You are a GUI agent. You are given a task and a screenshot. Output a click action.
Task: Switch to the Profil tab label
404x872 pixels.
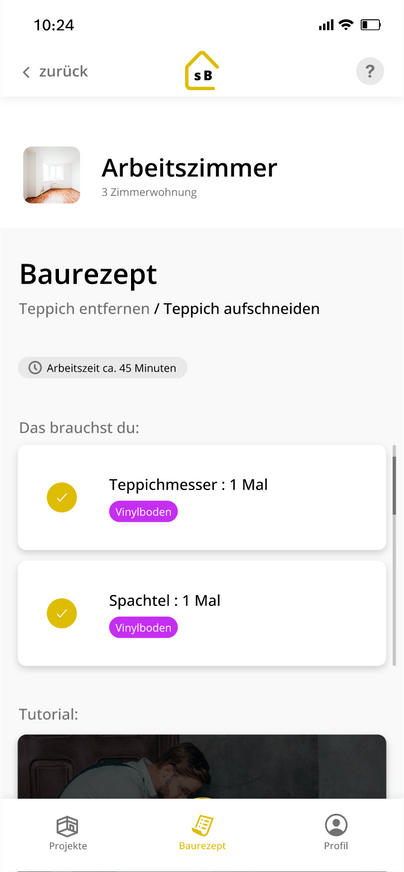pyautogui.click(x=336, y=846)
